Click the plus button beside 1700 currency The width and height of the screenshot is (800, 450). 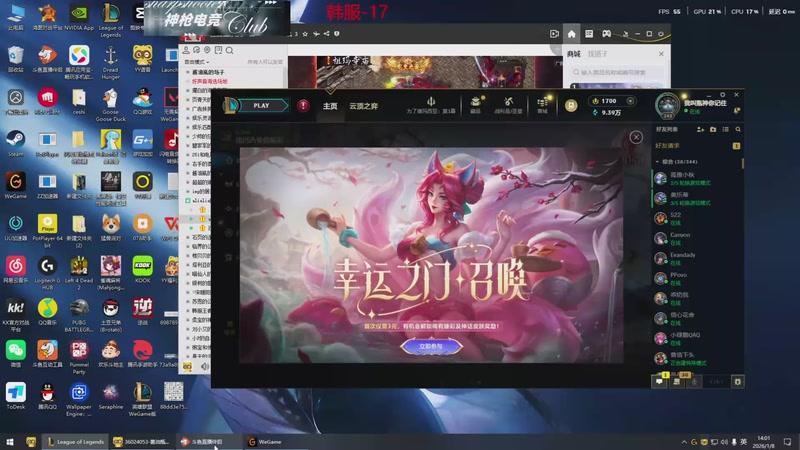point(630,101)
